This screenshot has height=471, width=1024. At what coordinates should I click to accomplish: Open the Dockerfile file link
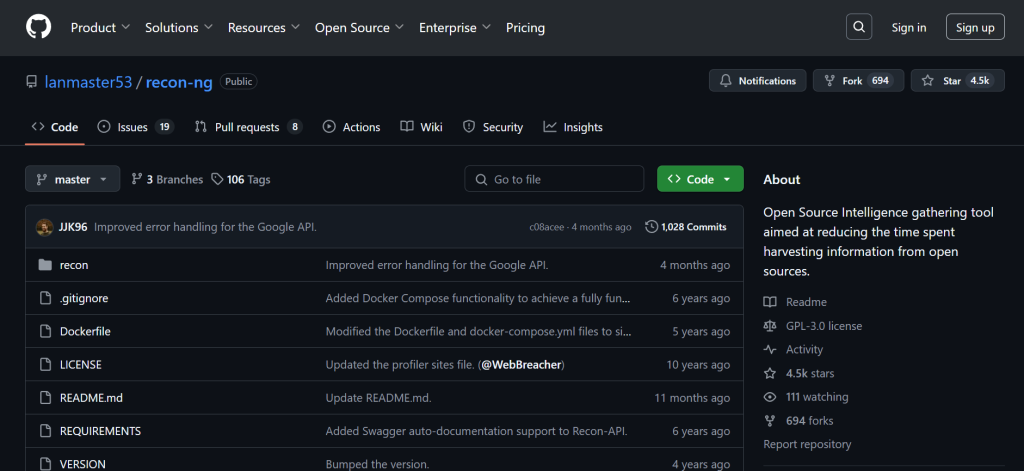click(x=87, y=331)
